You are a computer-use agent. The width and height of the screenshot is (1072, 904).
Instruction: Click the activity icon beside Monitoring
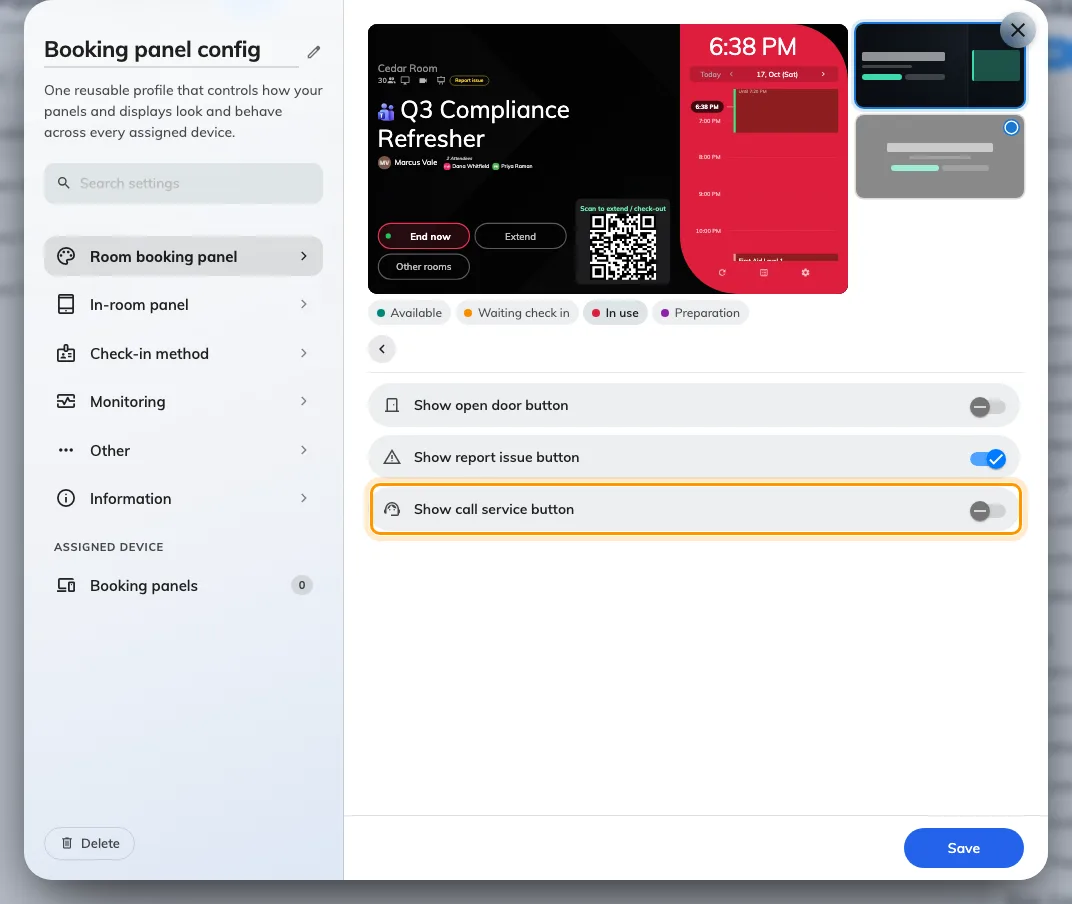pyautogui.click(x=66, y=401)
